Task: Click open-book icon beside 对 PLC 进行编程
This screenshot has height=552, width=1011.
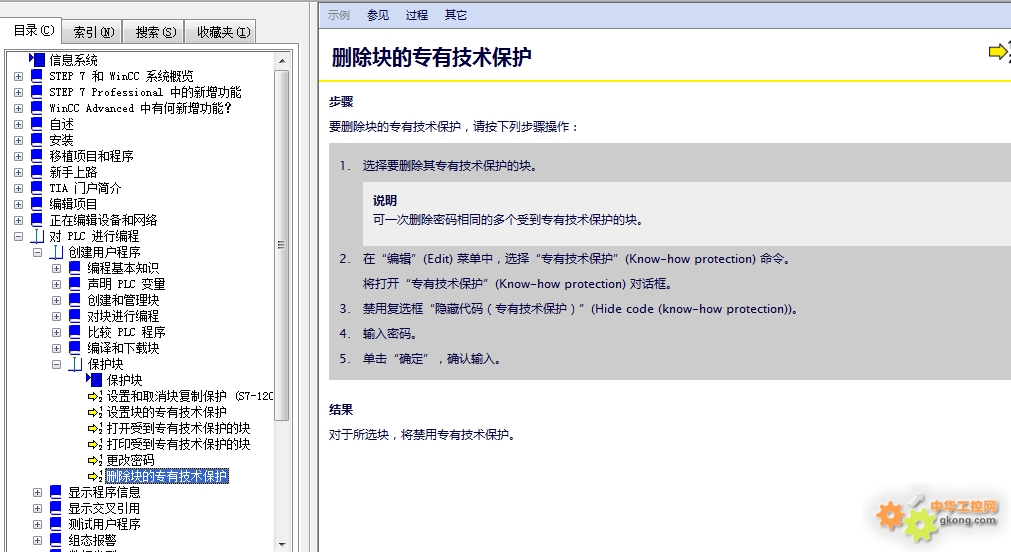Action: tap(37, 236)
